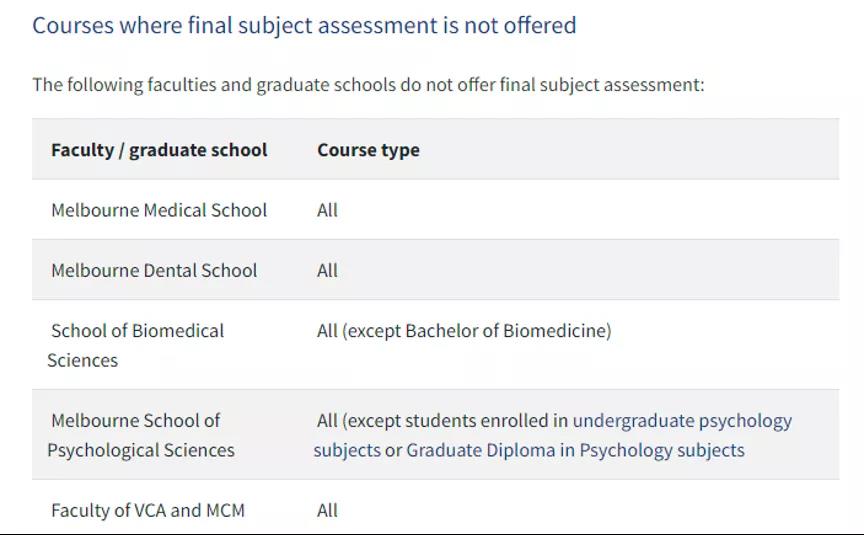864x535 pixels.
Task: Click the School of Biomedical Sciences cell
Action: (x=136, y=345)
